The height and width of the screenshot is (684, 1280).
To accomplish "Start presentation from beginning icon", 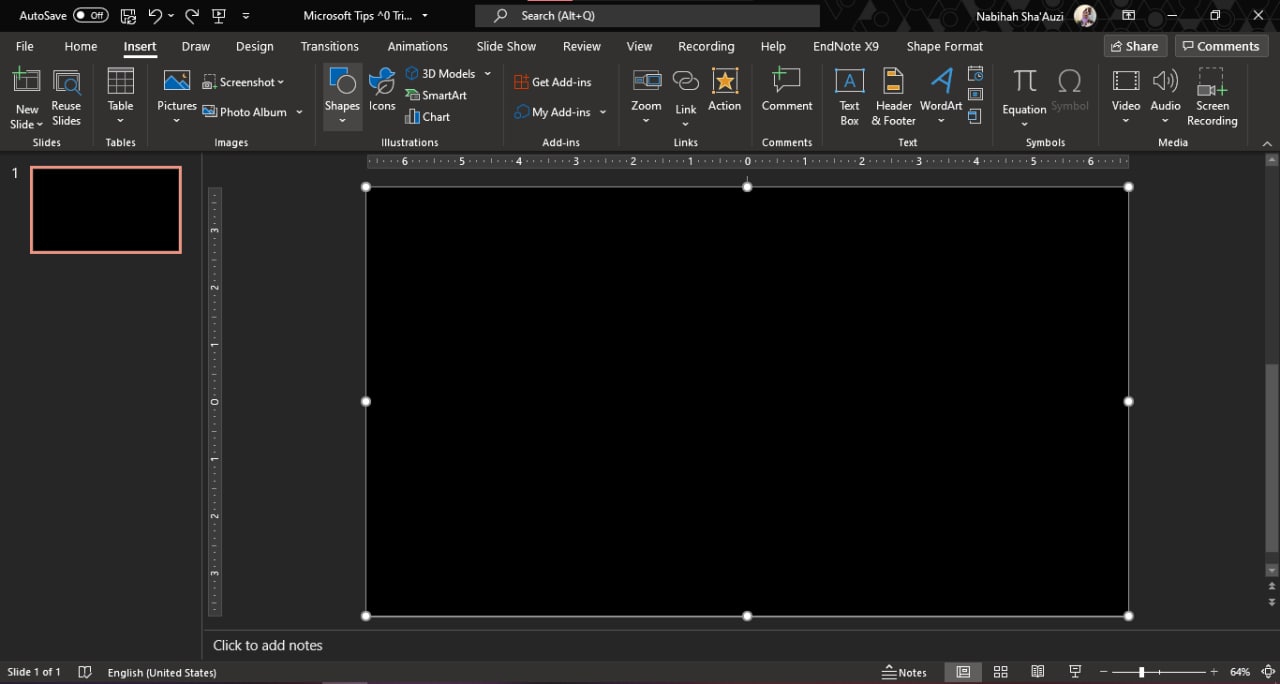I will point(219,16).
